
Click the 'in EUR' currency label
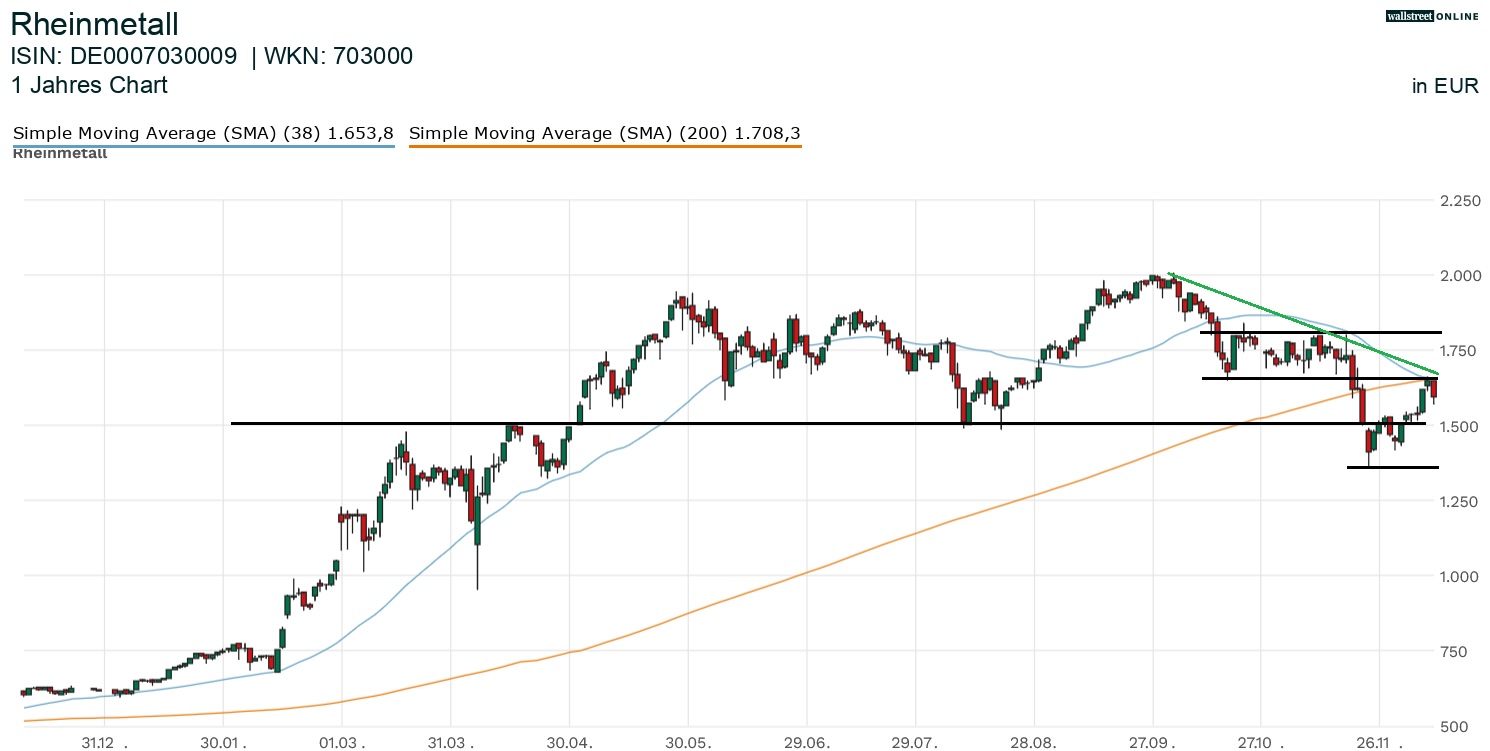pos(1444,86)
